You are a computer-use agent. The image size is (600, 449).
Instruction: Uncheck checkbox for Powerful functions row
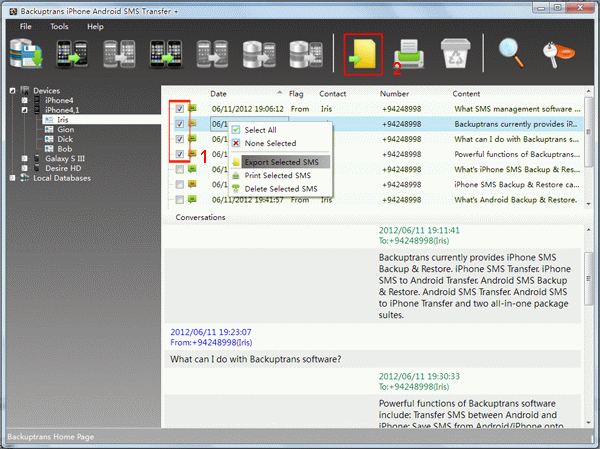[x=179, y=154]
